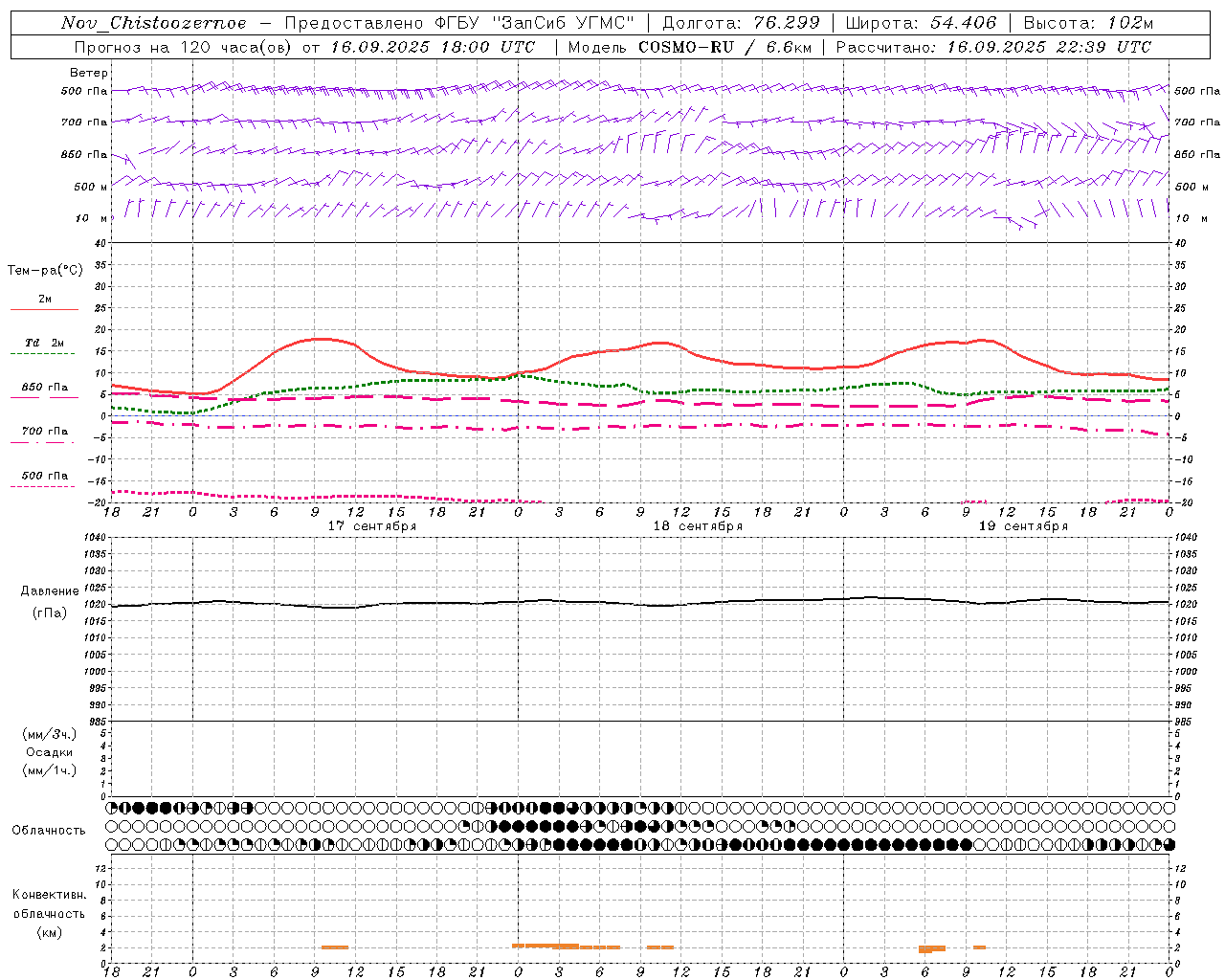This screenshot has height=980, width=1225.
Task: Click the "Давление" pressure panel label
Action: pyautogui.click(x=50, y=591)
